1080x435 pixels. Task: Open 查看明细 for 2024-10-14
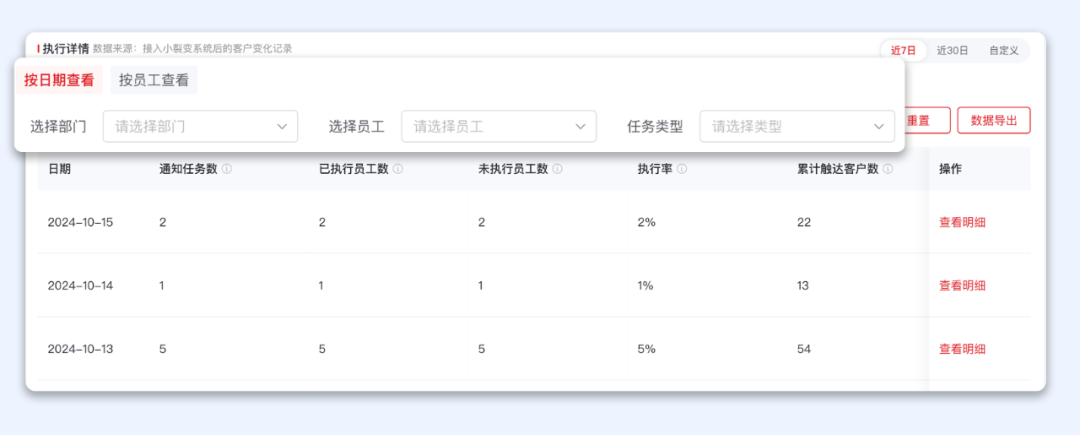(962, 285)
